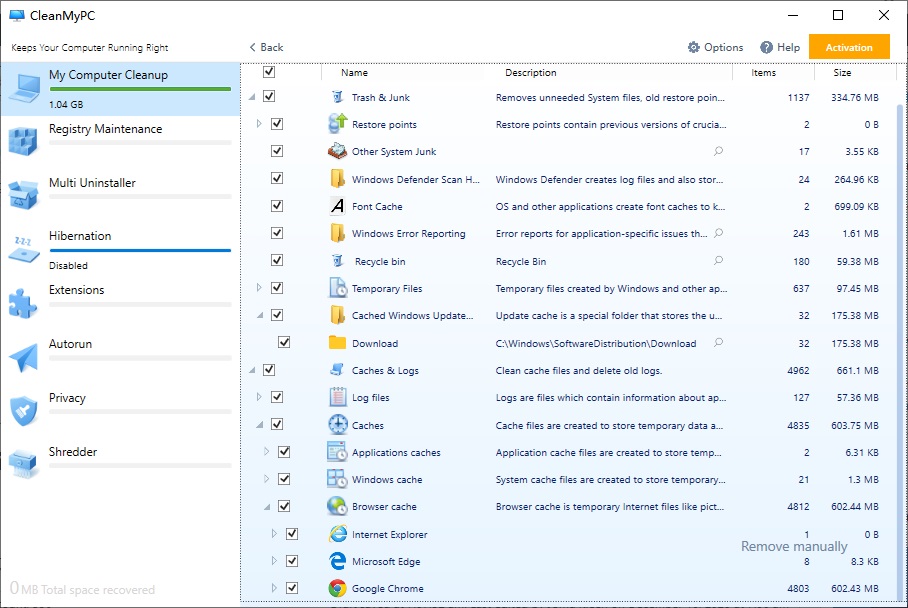Open the Hibernation section
Image resolution: width=908 pixels, height=608 pixels.
click(120, 250)
